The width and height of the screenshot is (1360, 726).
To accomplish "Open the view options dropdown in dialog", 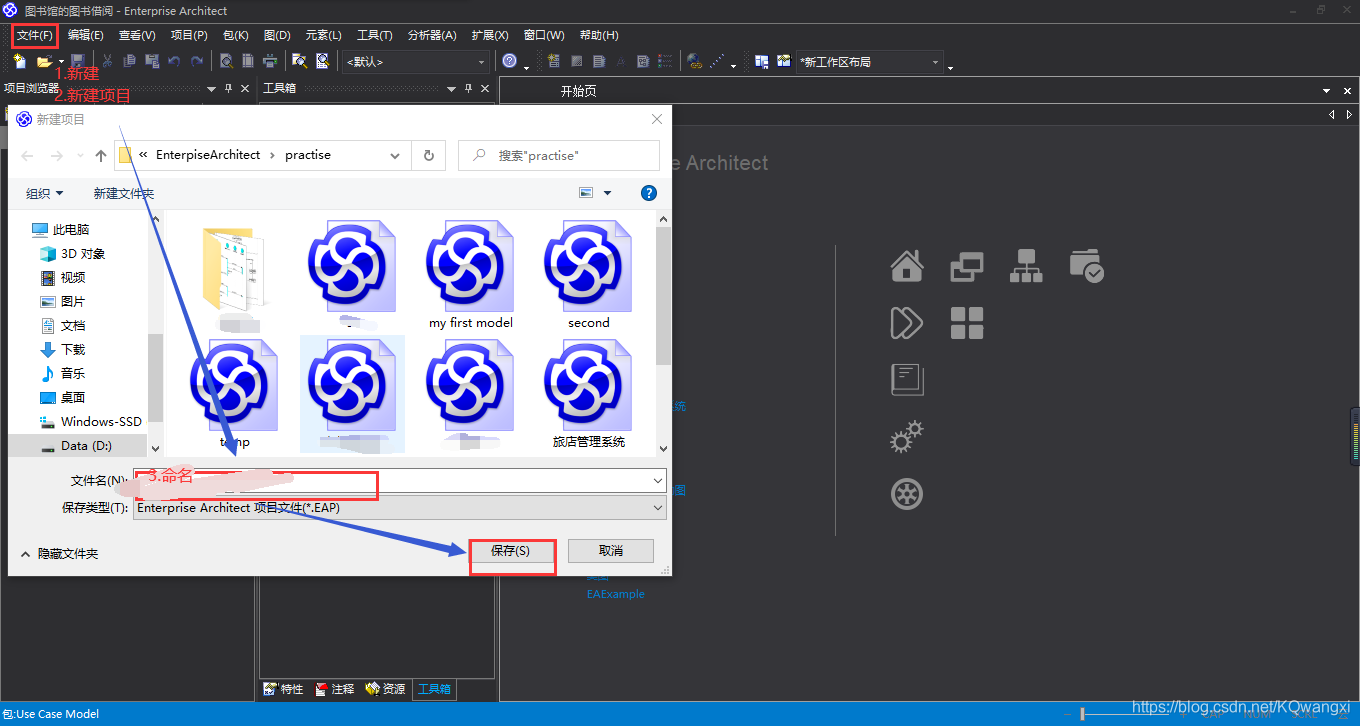I will click(x=607, y=193).
